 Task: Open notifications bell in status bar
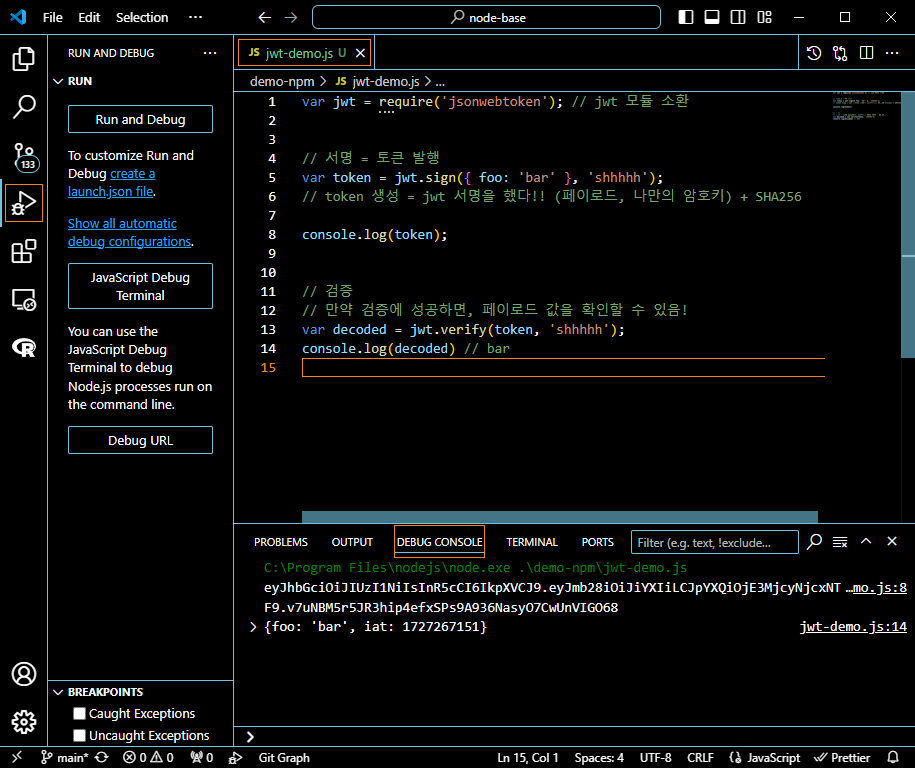(x=892, y=757)
